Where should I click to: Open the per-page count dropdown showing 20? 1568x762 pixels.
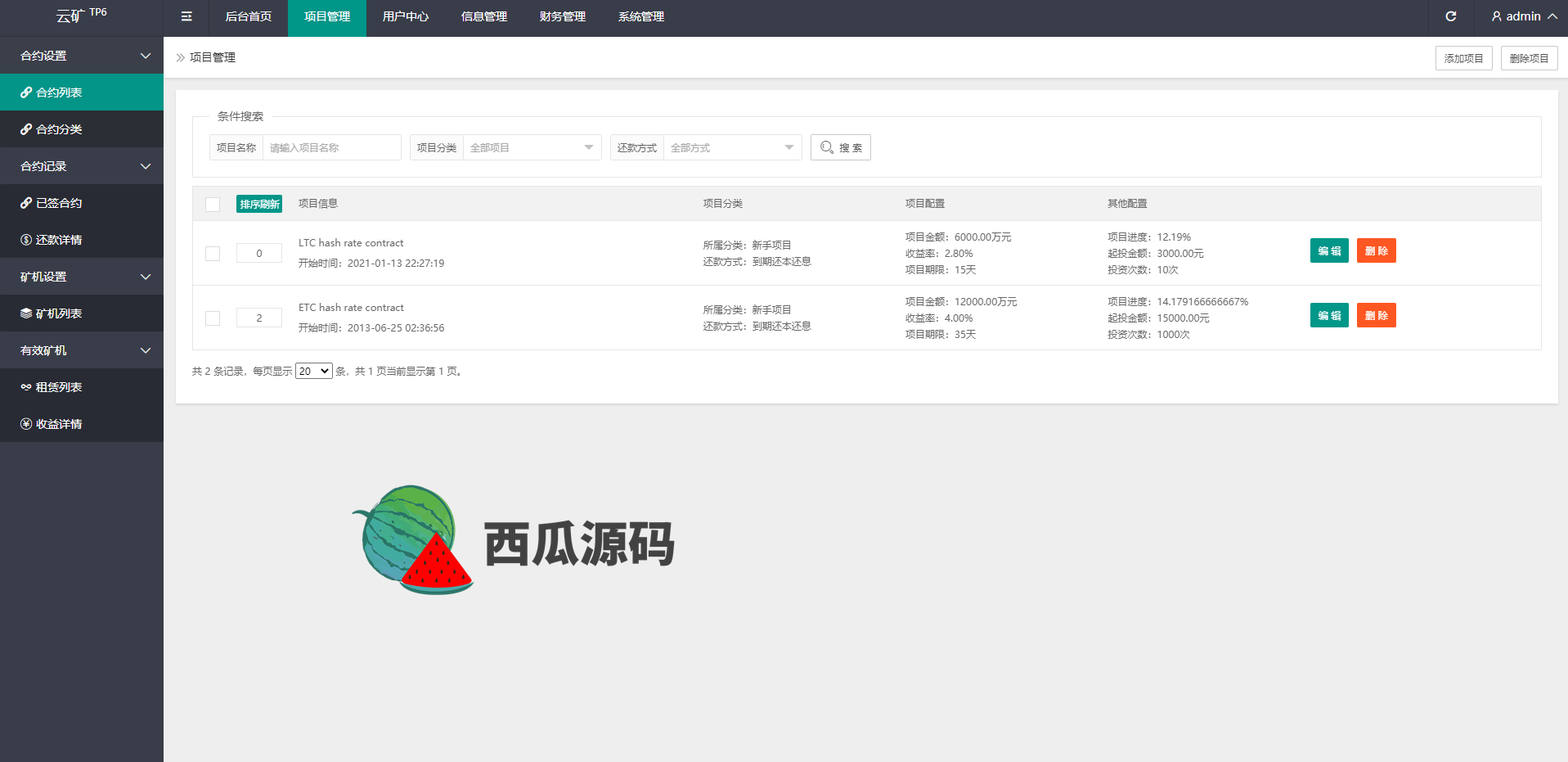[314, 371]
